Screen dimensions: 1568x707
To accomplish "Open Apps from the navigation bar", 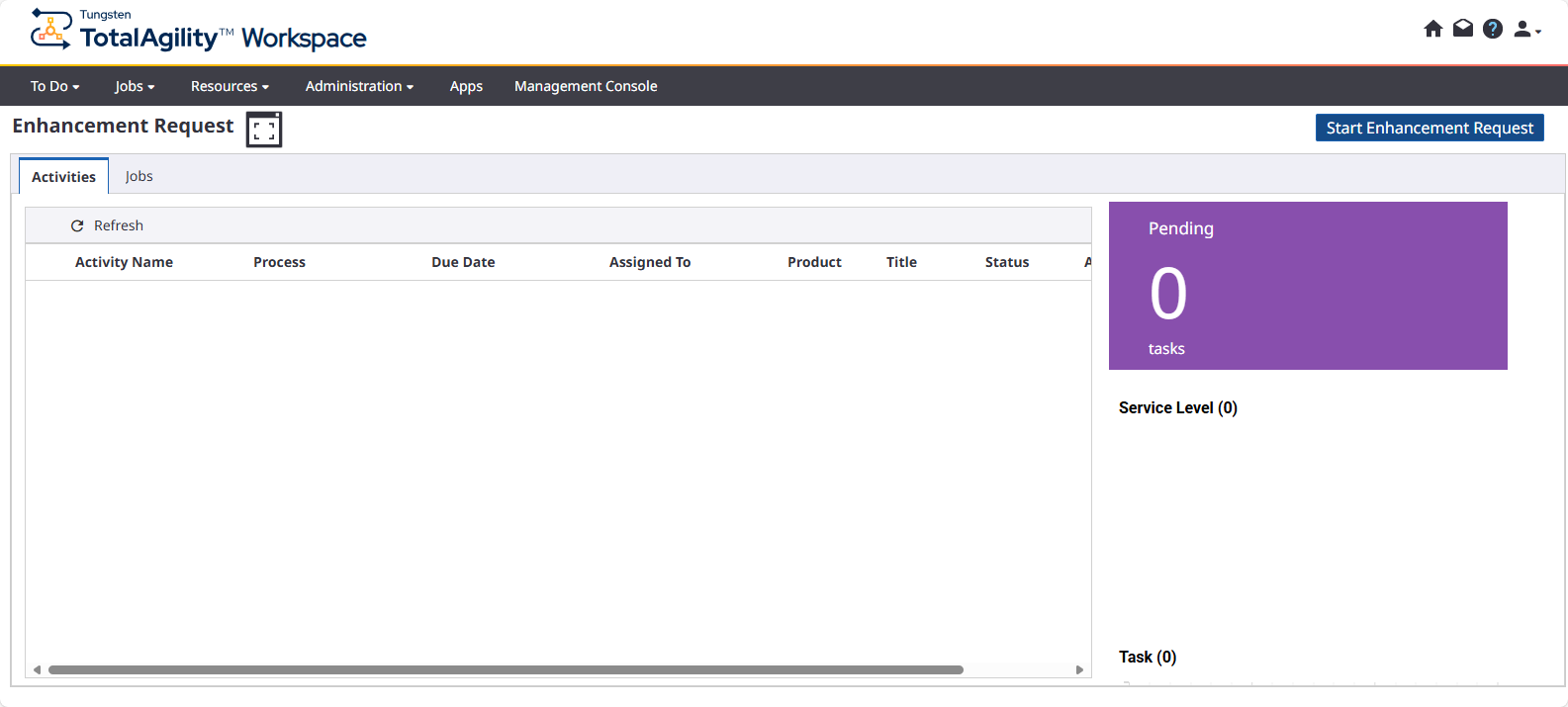I will pyautogui.click(x=466, y=86).
